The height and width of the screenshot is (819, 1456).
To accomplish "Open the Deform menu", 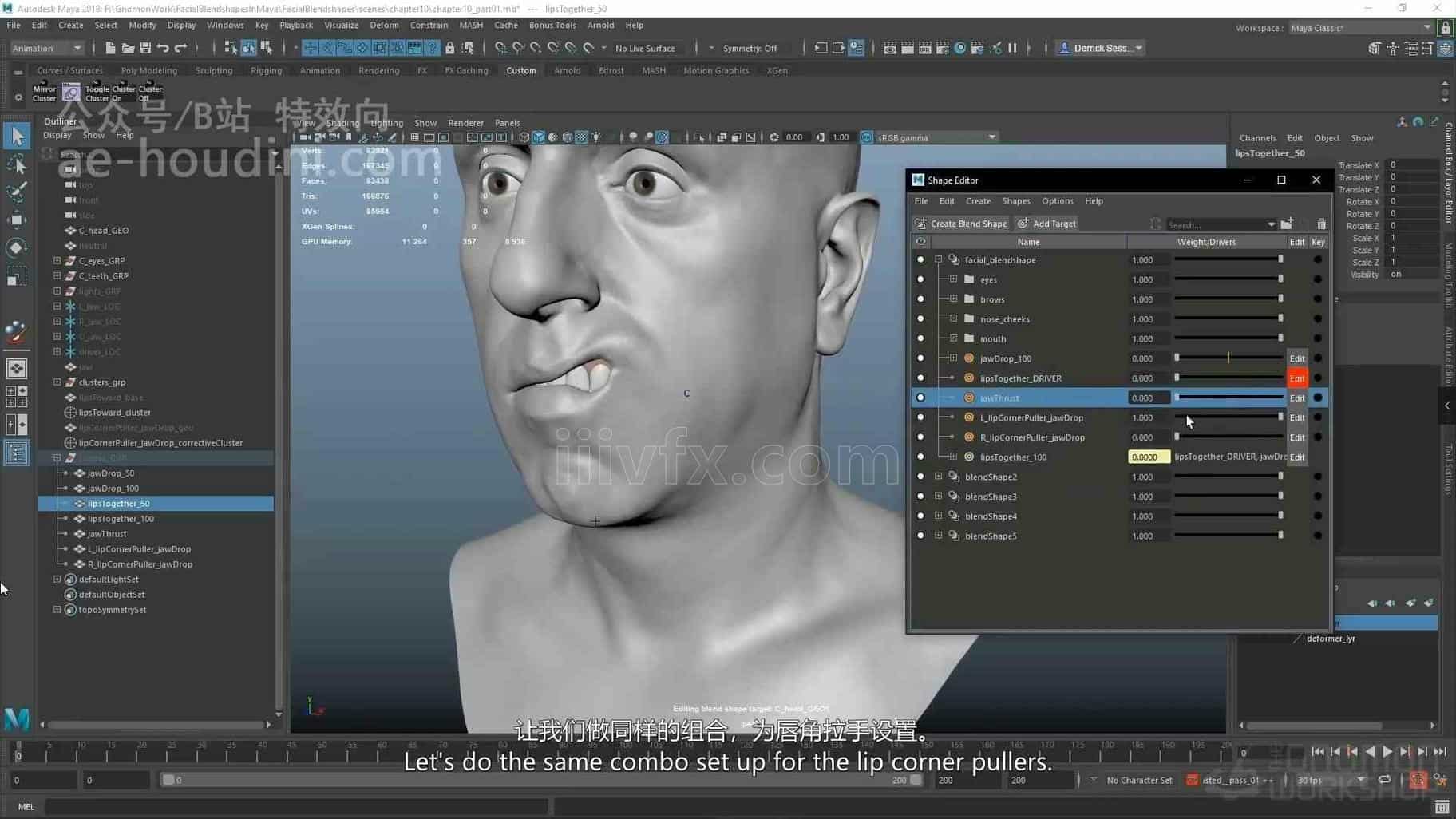I will (384, 25).
